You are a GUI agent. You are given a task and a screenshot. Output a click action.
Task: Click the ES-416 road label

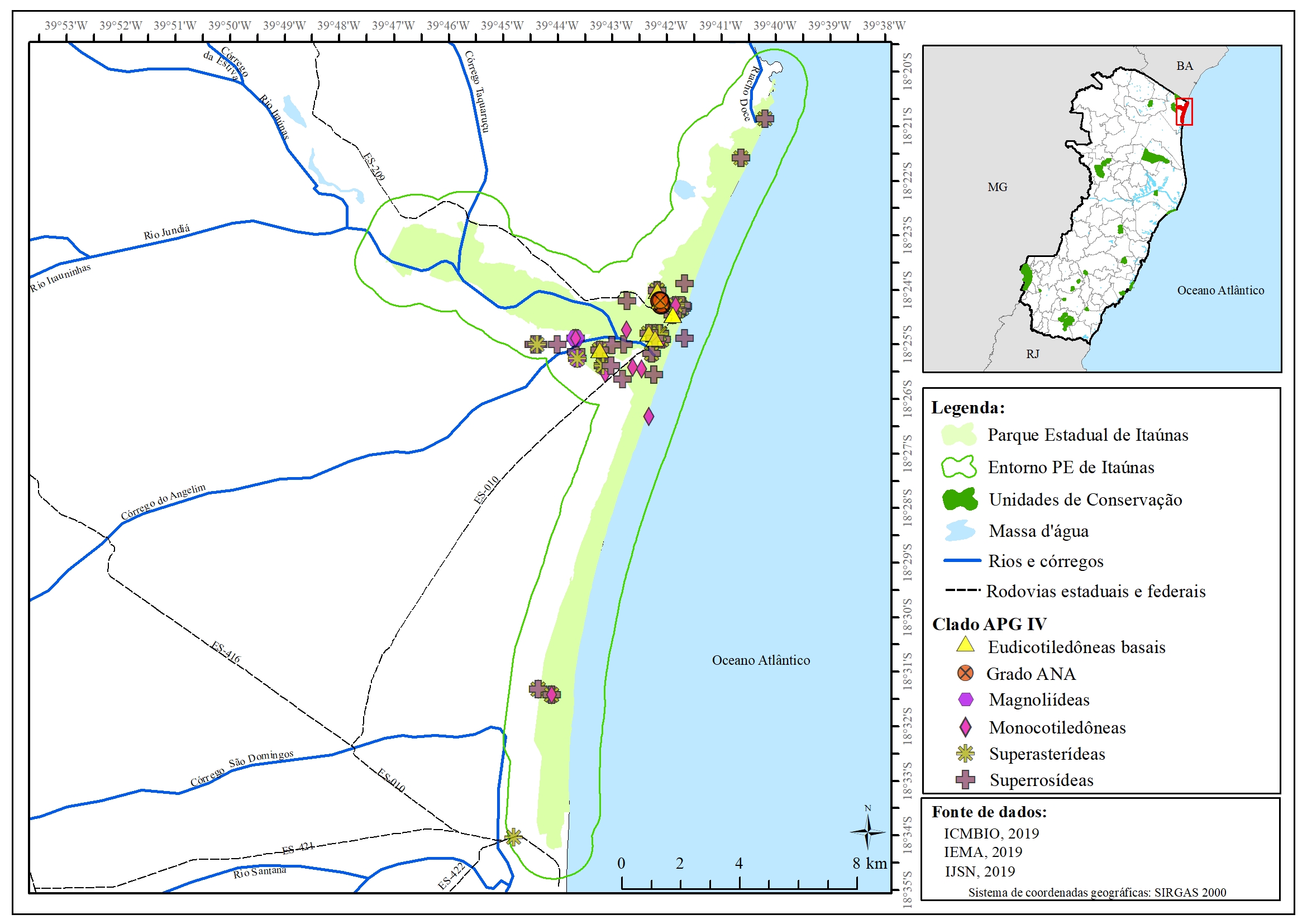pyautogui.click(x=226, y=652)
